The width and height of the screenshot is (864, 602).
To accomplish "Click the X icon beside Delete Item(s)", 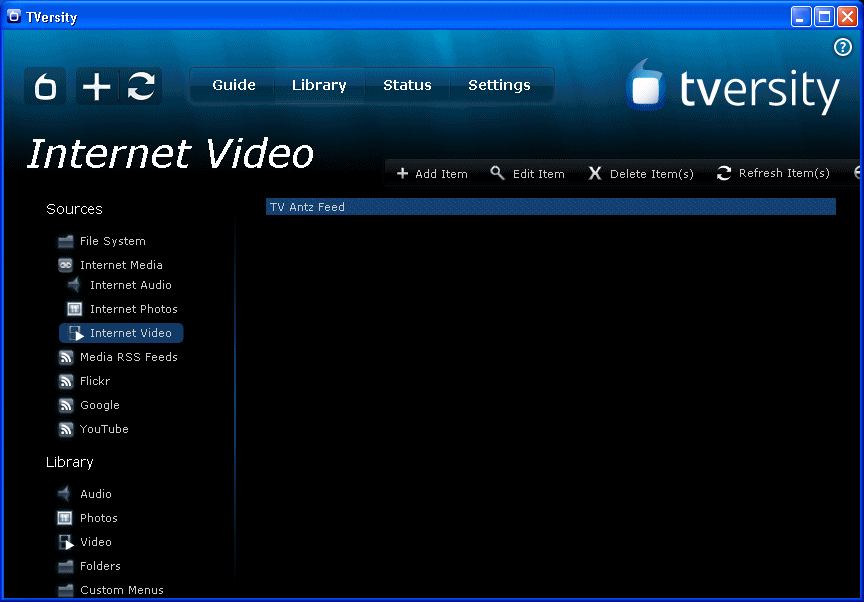I will 595,173.
